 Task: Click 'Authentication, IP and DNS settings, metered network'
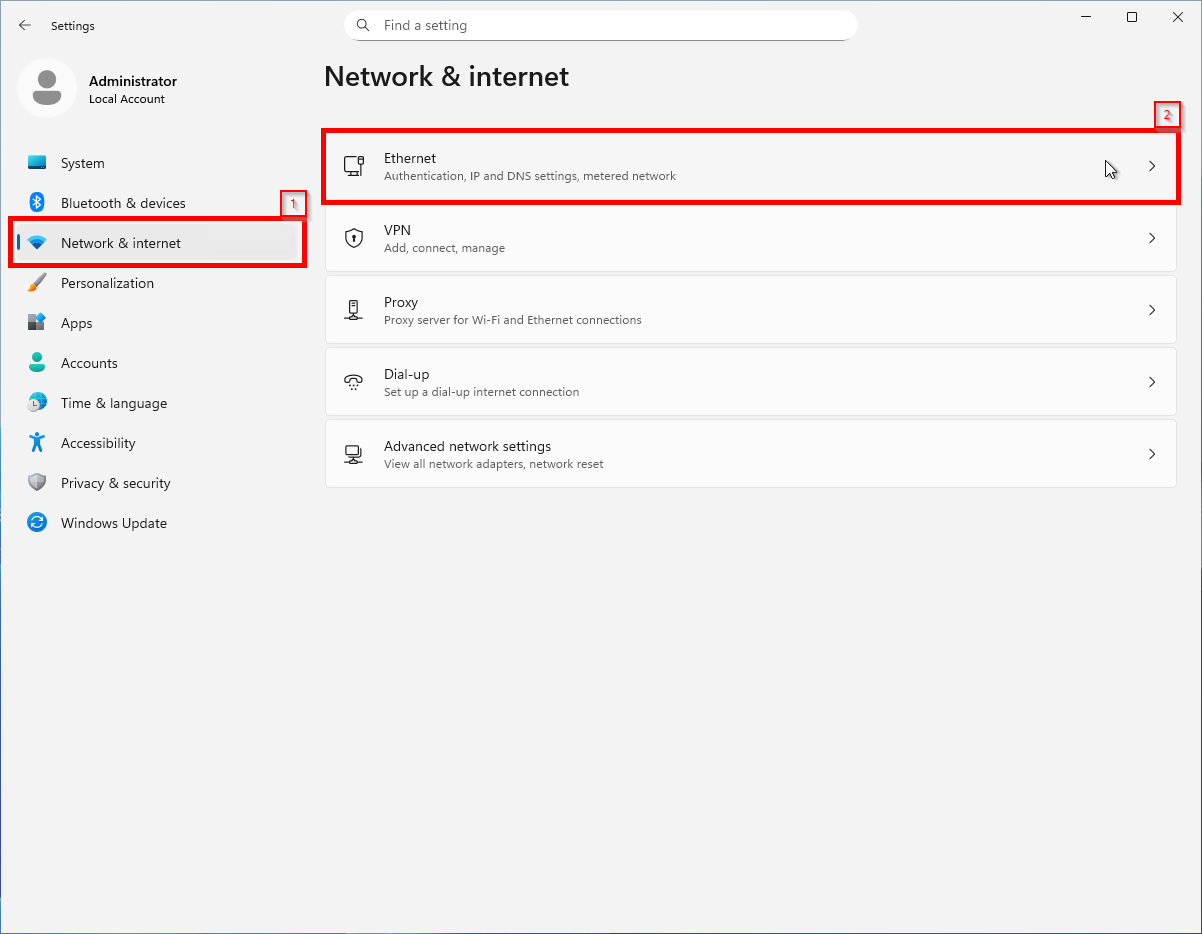[x=530, y=176]
